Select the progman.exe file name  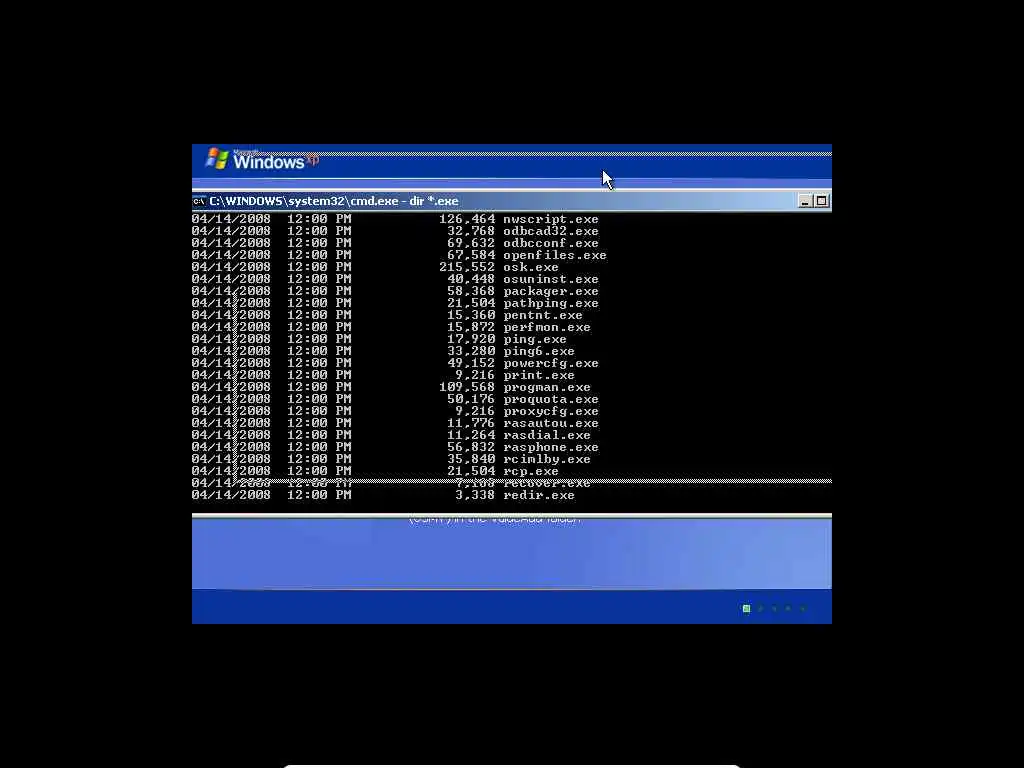(547, 387)
